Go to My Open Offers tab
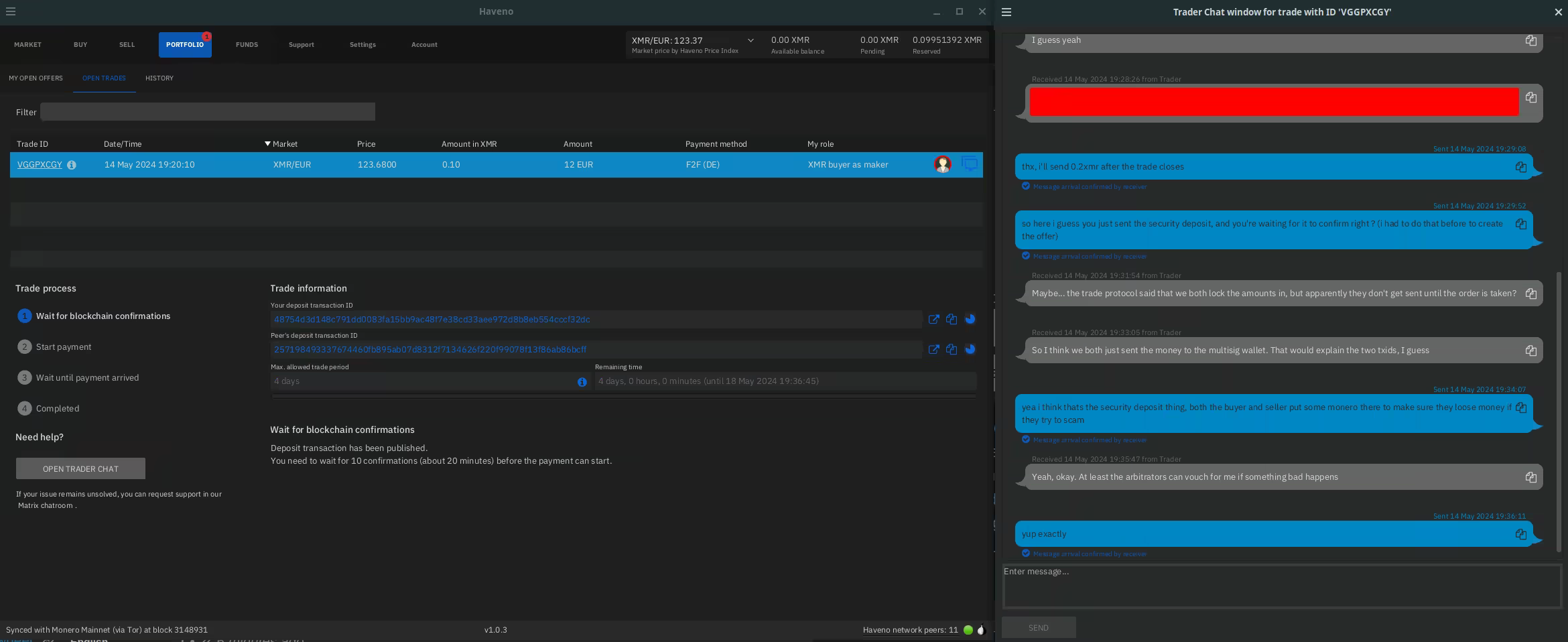 point(36,78)
